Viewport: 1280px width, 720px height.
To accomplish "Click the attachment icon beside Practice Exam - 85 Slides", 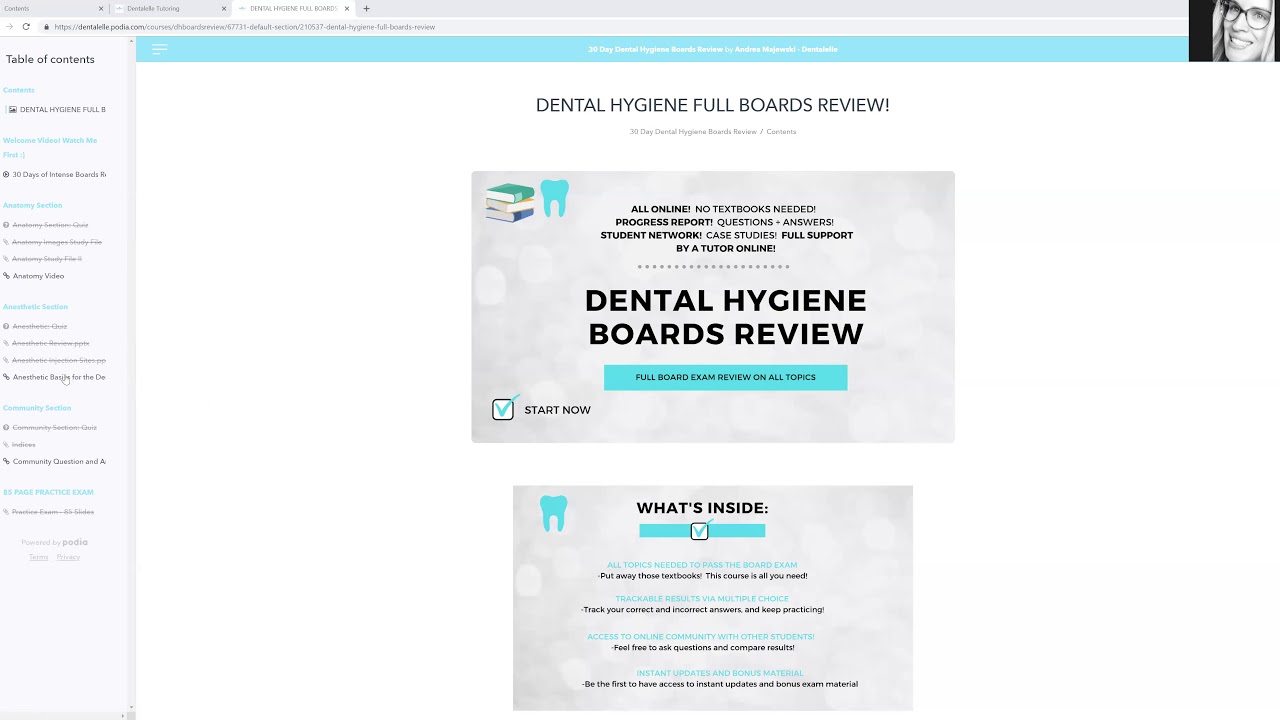I will 6,512.
